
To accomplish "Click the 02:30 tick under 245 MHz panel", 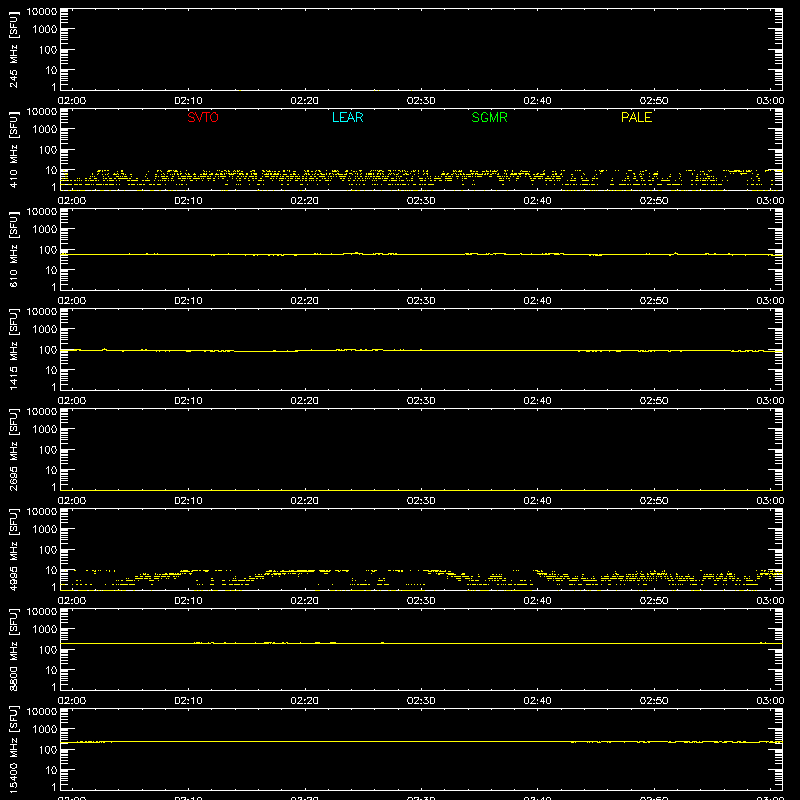I will pyautogui.click(x=421, y=101).
